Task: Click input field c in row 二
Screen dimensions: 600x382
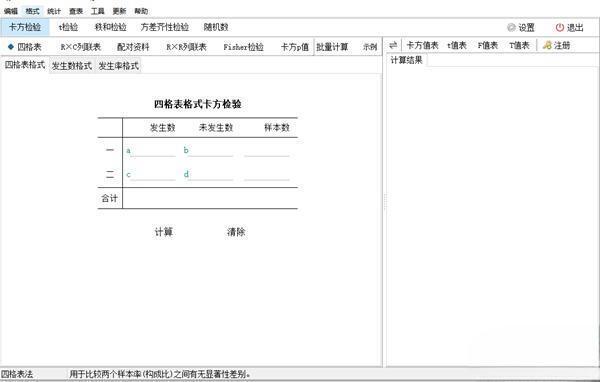Action: pos(153,175)
